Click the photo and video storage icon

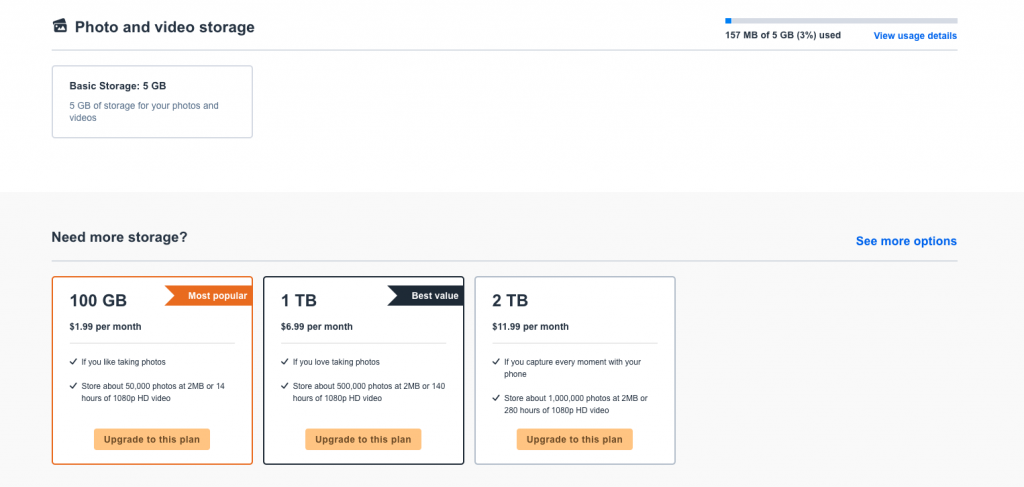pos(59,26)
